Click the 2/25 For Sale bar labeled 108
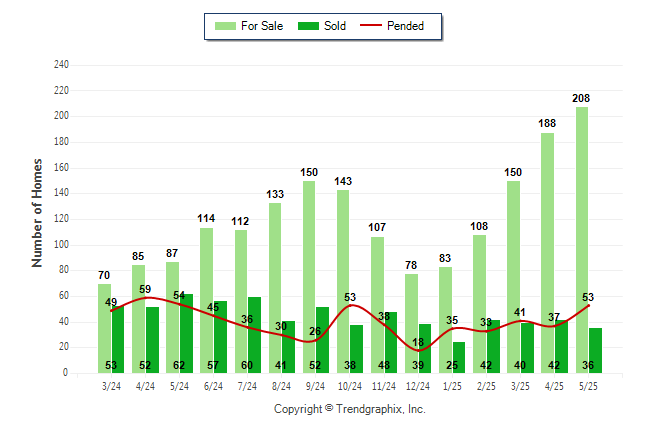 480,304
